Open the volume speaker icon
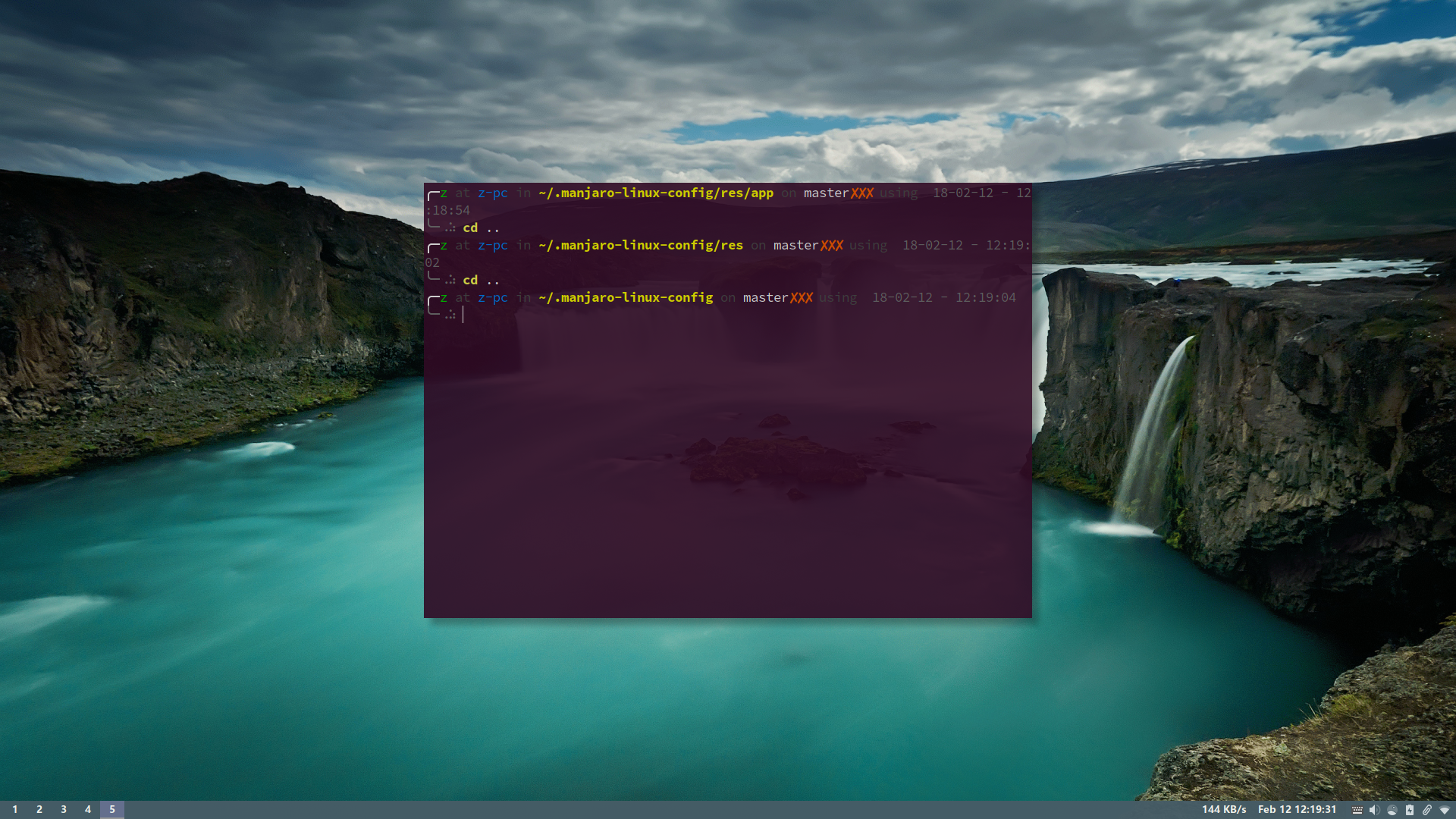1456x819 pixels. click(1374, 810)
